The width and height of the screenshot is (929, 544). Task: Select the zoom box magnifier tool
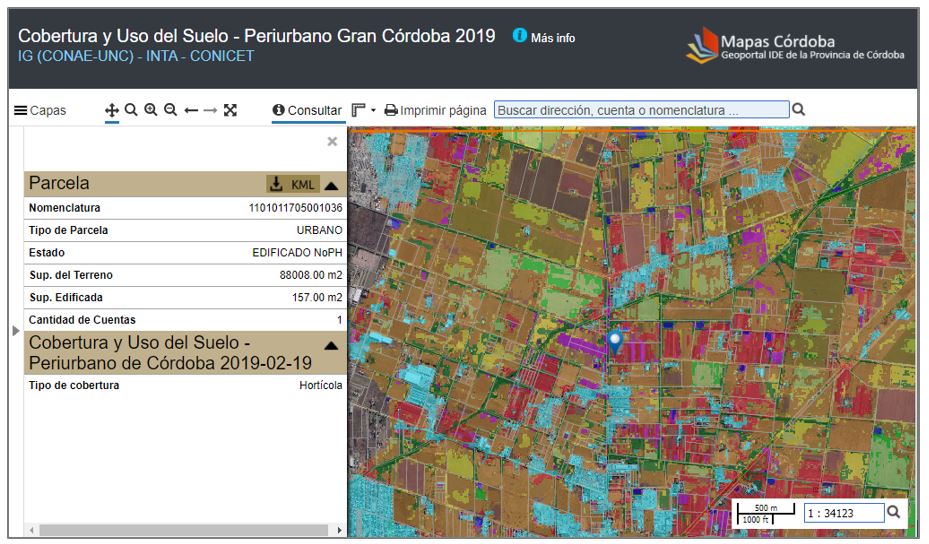tap(131, 110)
